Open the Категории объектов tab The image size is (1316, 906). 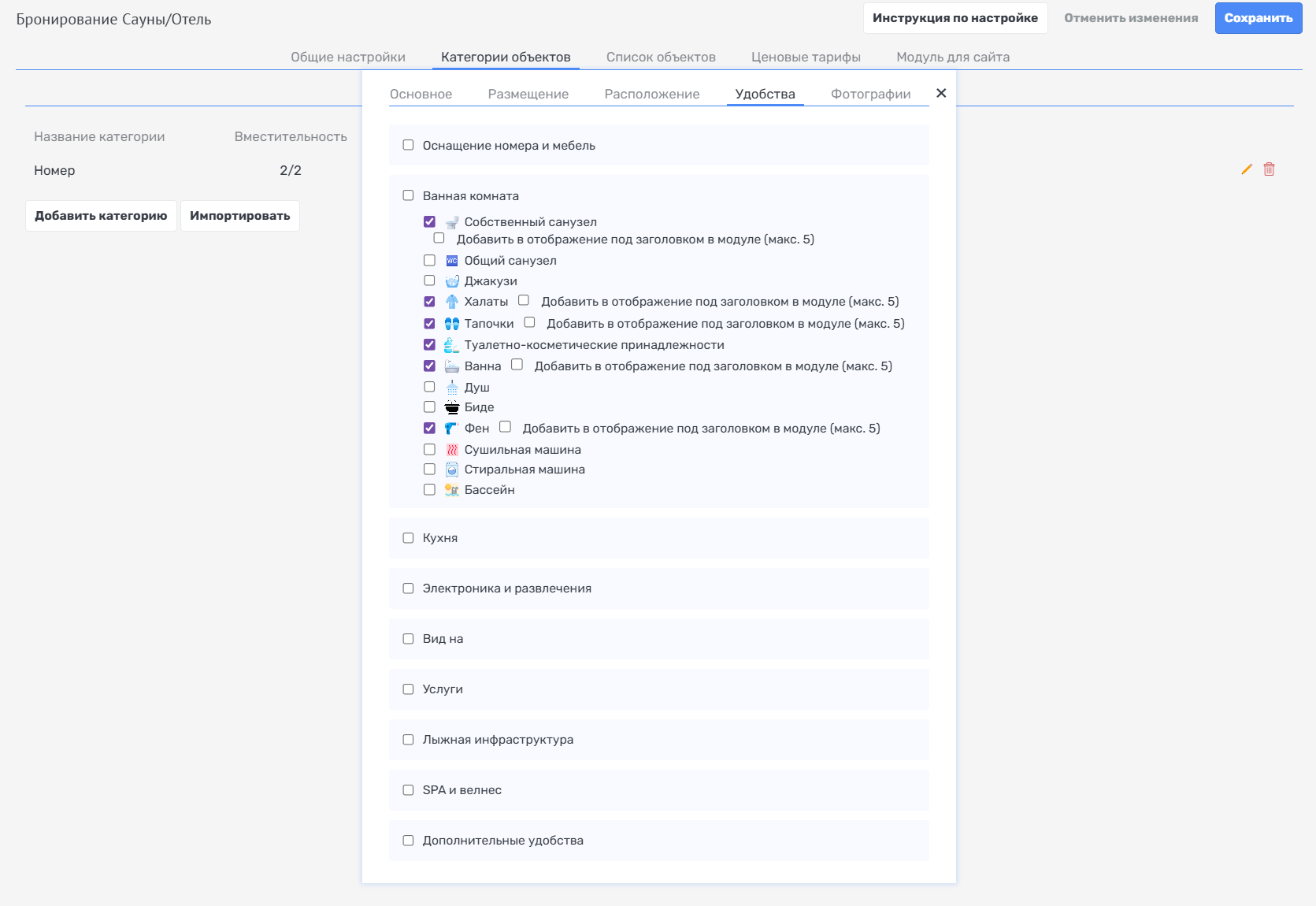pos(506,58)
